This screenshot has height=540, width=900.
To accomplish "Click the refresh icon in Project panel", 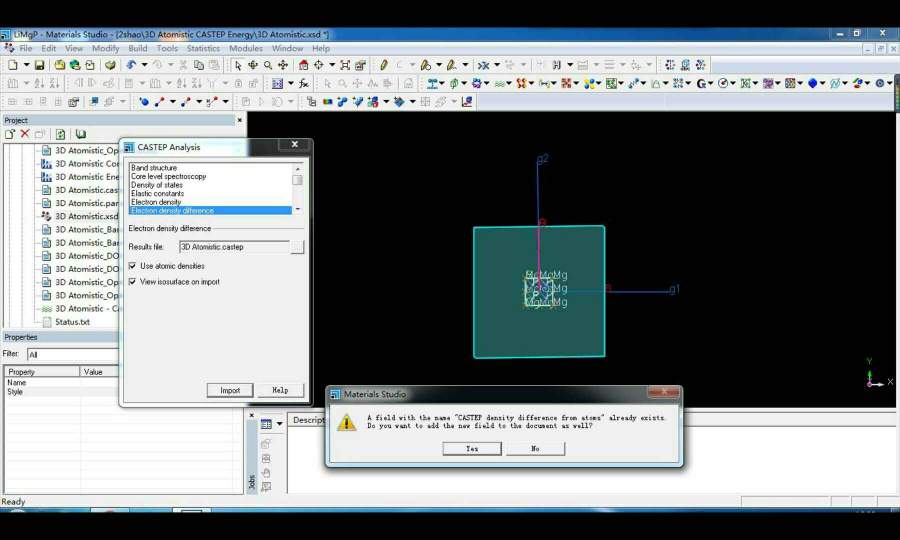I will tap(60, 134).
